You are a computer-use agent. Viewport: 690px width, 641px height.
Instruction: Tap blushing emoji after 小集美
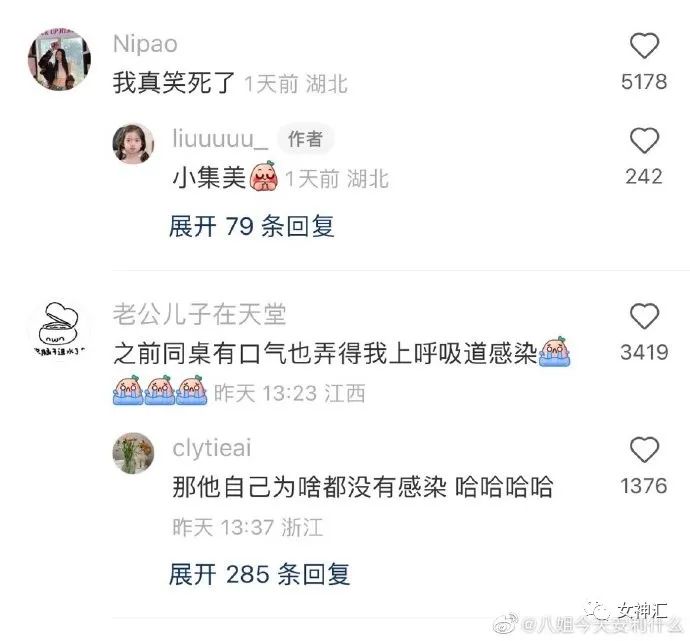(x=264, y=176)
